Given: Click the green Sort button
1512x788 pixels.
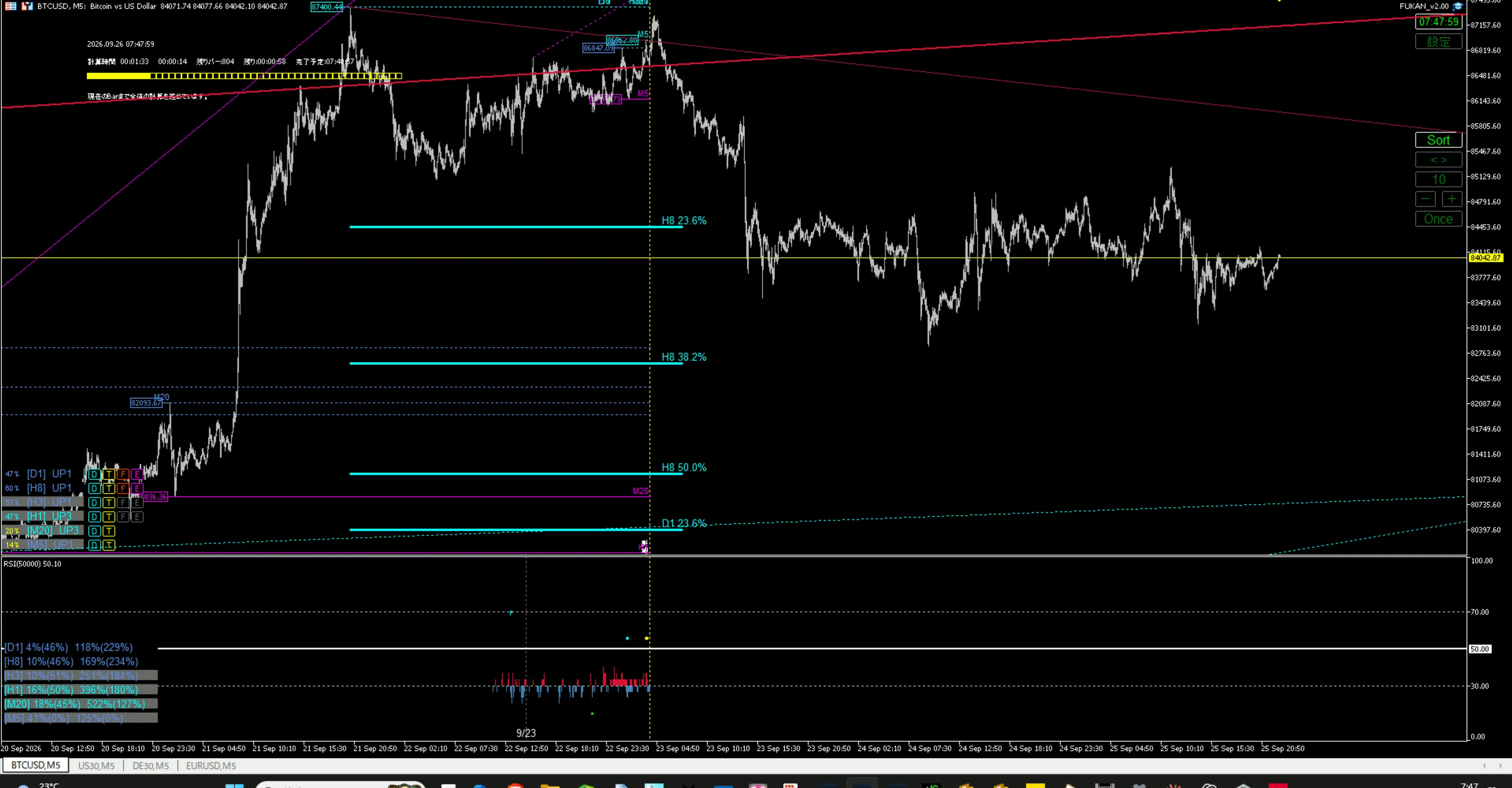Looking at the screenshot, I should click(x=1439, y=140).
